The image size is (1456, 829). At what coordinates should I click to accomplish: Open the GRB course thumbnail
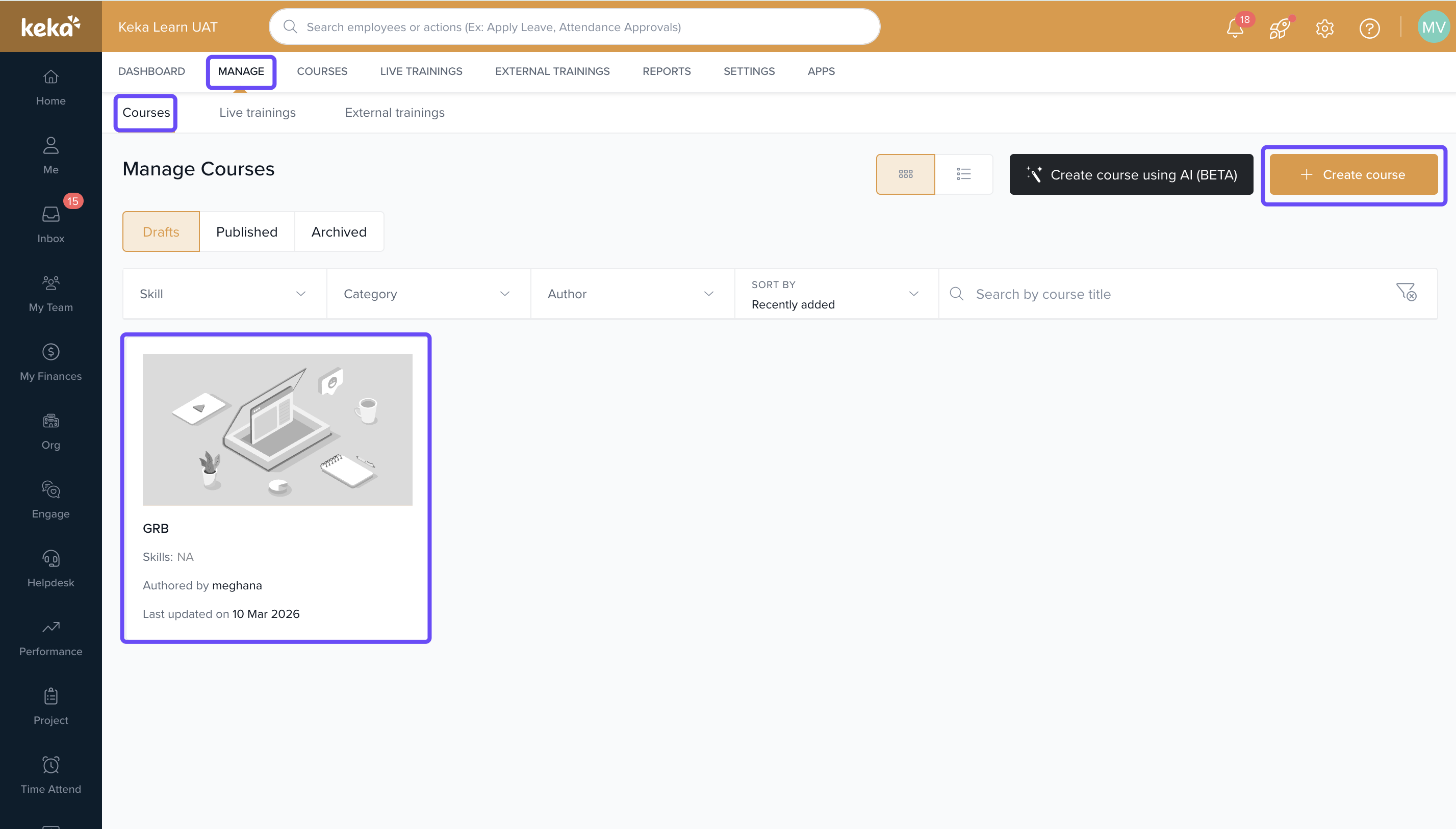277,429
